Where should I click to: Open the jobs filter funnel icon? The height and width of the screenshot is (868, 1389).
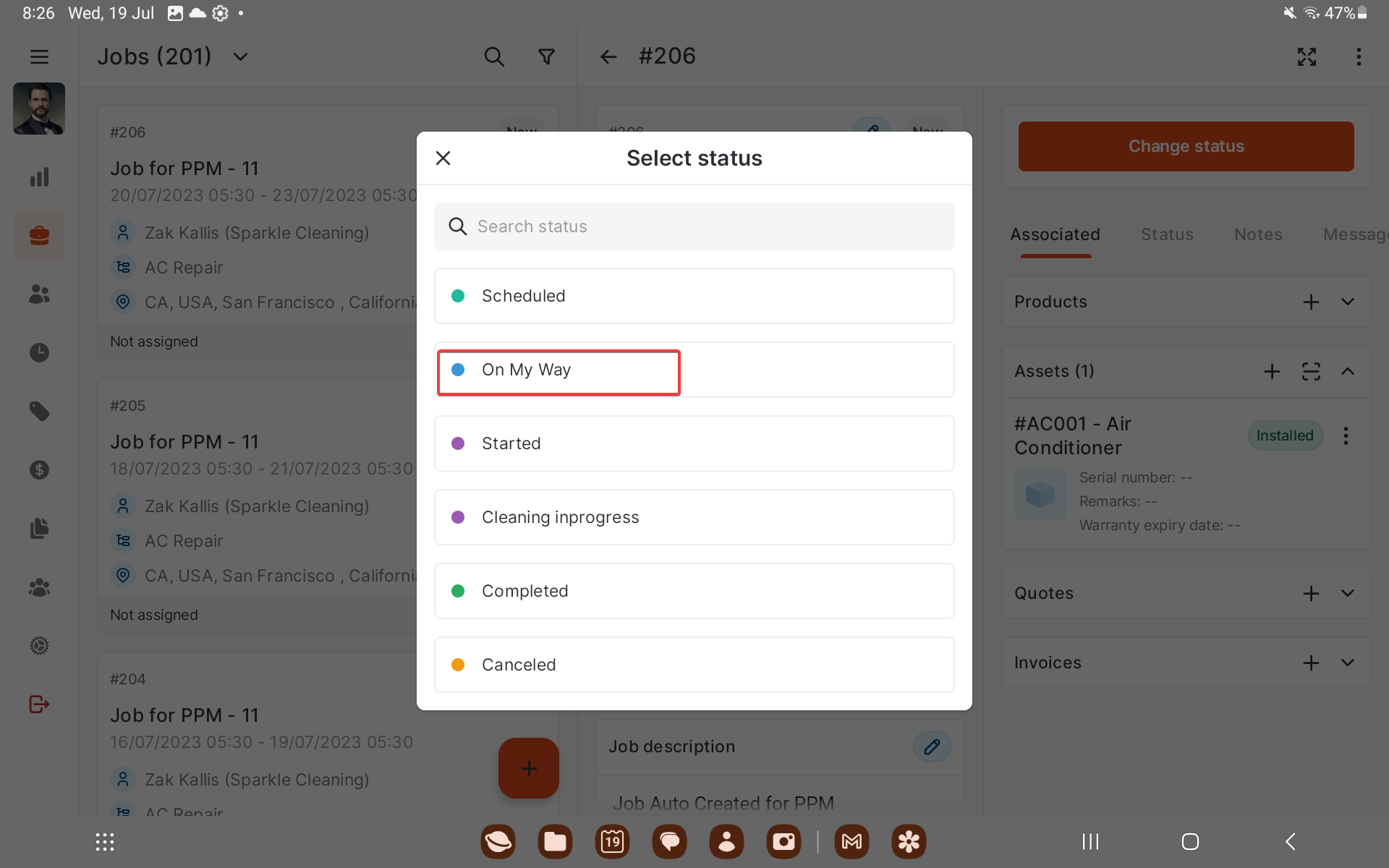[x=547, y=56]
